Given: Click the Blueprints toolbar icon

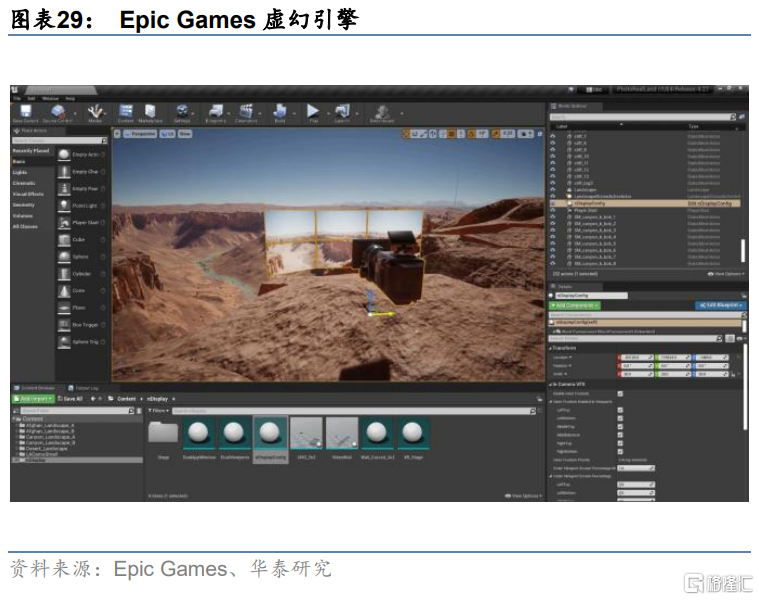Looking at the screenshot, I should (216, 112).
